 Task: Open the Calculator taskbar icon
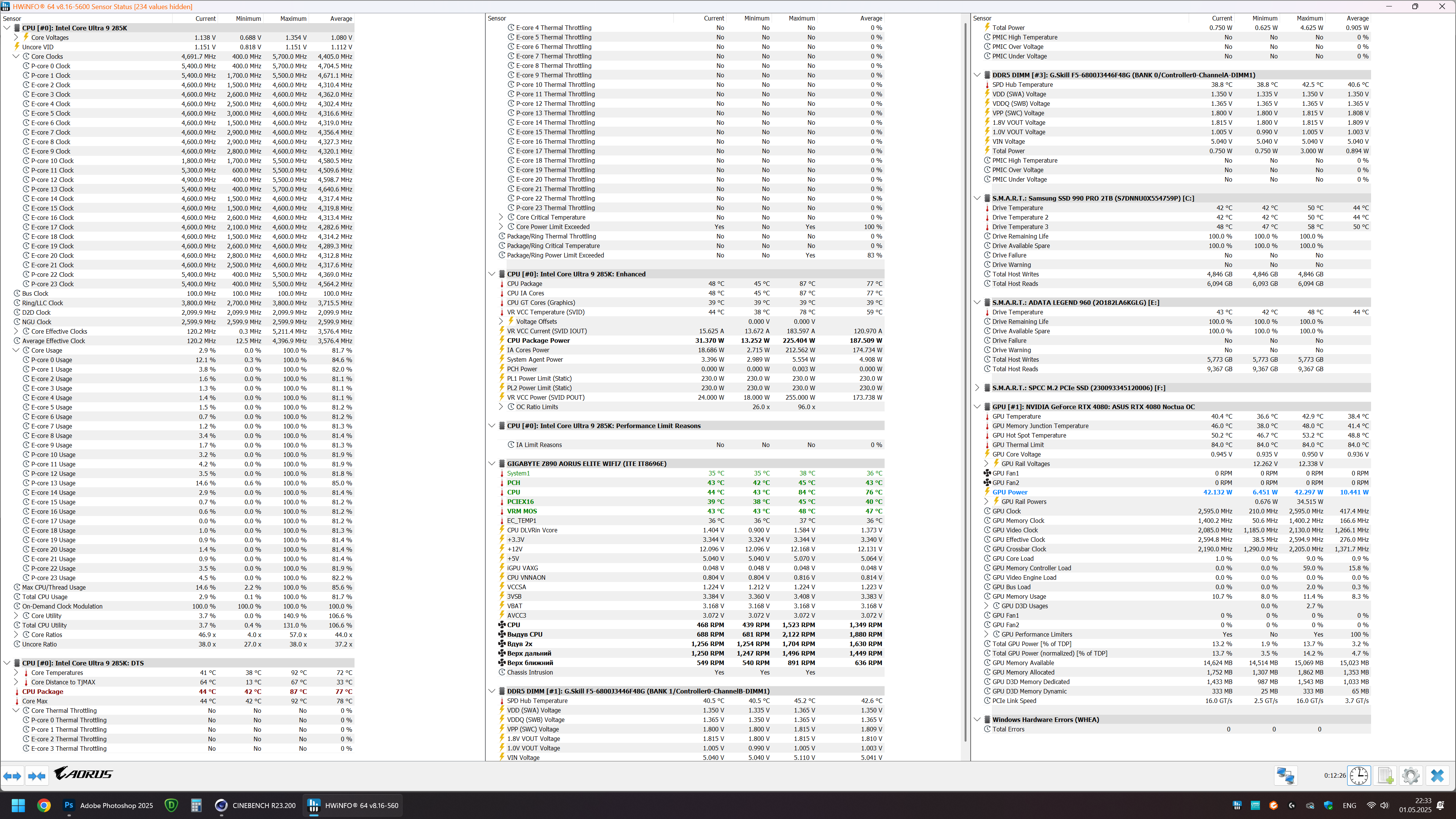point(196,805)
